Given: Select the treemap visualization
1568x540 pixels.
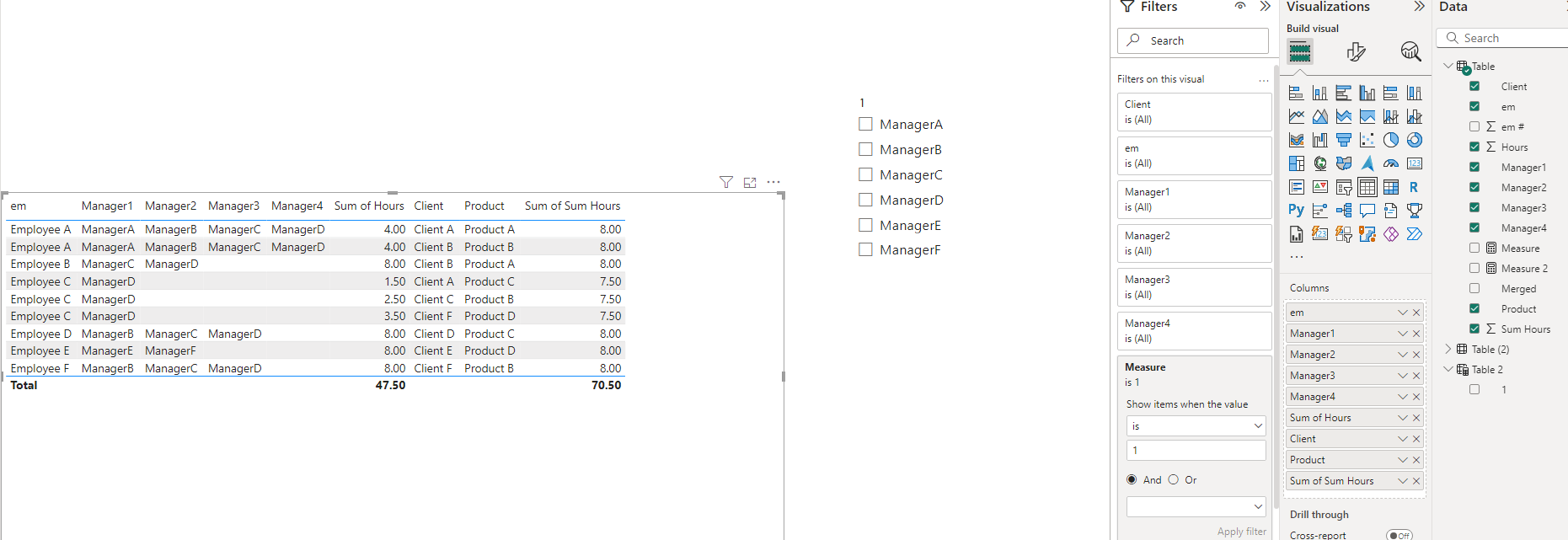Looking at the screenshot, I should pos(1297,163).
